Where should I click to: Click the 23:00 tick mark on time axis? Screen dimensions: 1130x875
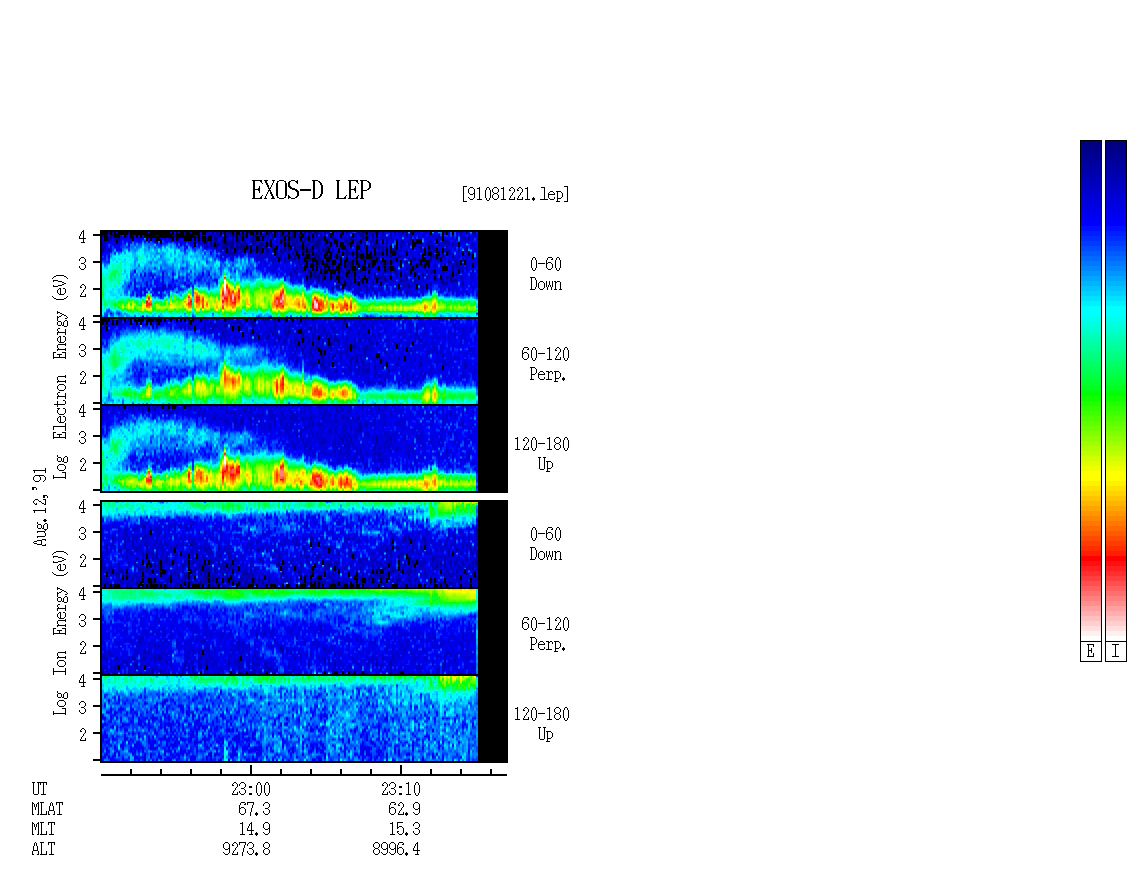click(251, 770)
